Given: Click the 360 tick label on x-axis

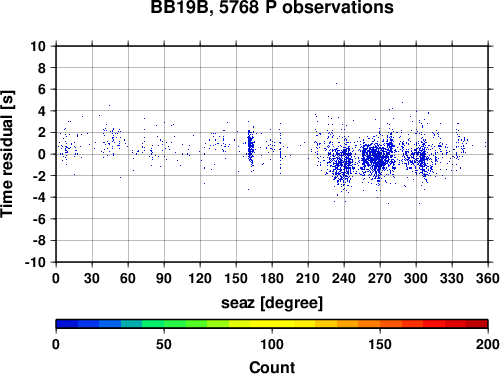Looking at the screenshot, I should 488,278.
